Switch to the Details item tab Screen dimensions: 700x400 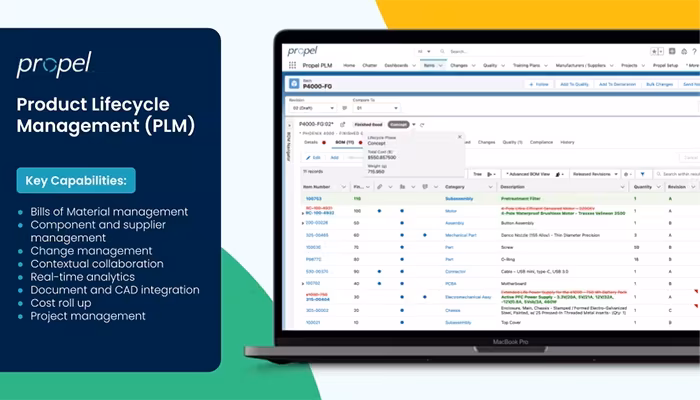pos(311,142)
